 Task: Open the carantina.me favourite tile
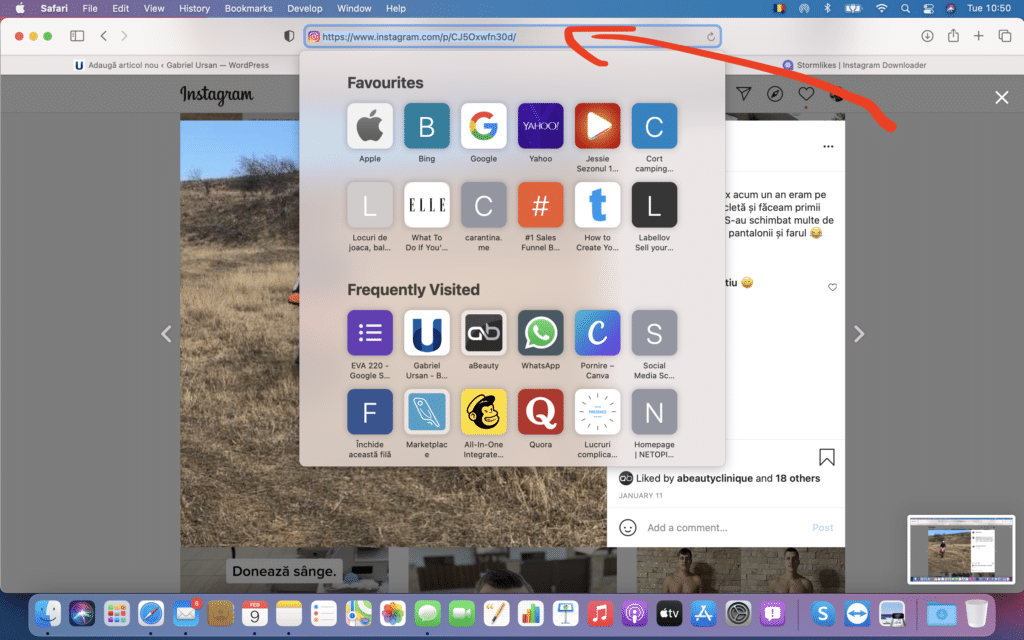pos(483,205)
